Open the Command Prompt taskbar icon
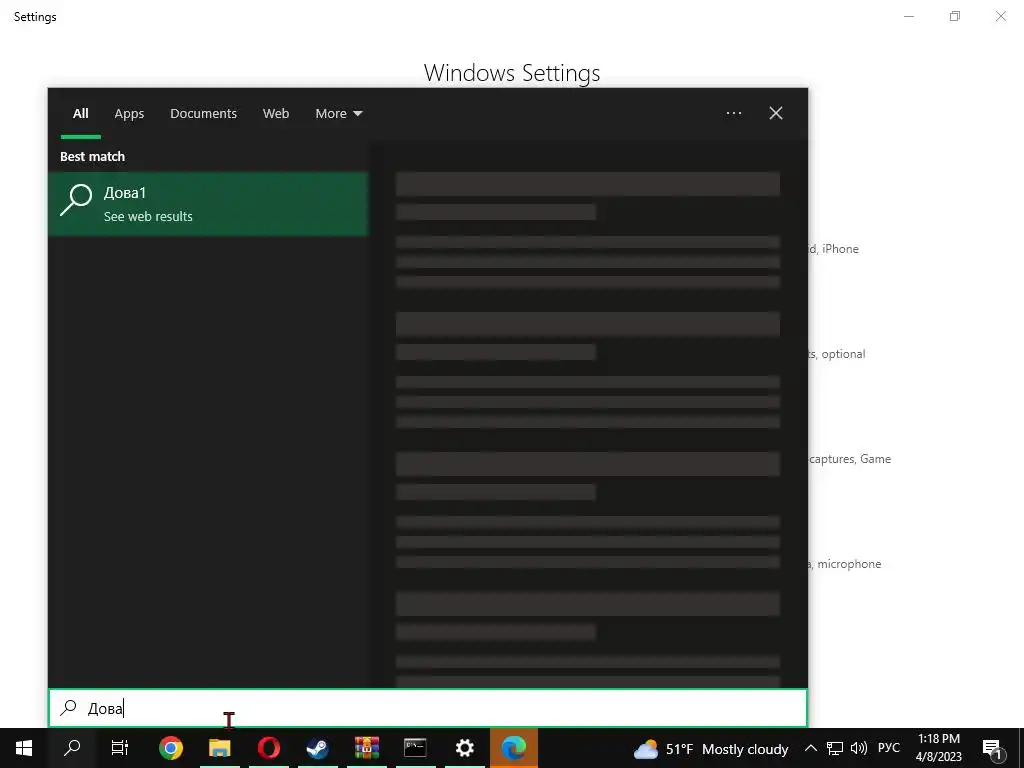 pyautogui.click(x=415, y=748)
